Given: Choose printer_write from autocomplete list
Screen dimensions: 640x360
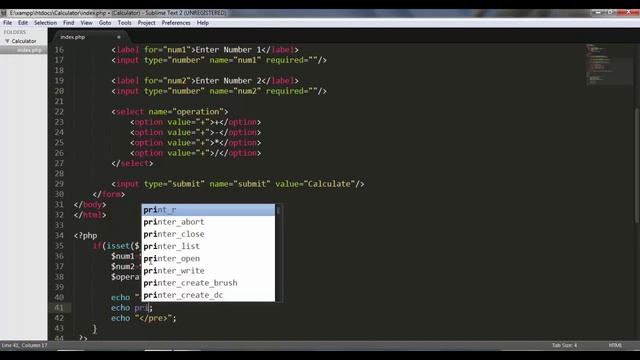Looking at the screenshot, I should [x=208, y=271].
